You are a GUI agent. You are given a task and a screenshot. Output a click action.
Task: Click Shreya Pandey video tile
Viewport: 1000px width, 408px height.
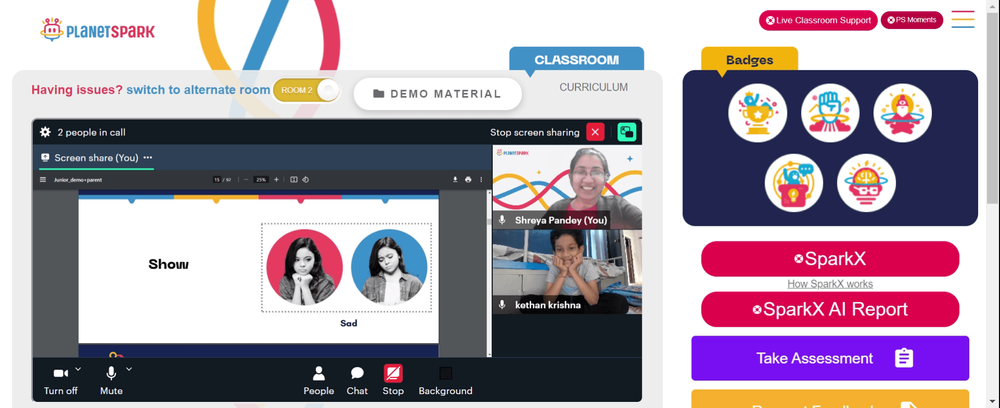coord(568,187)
